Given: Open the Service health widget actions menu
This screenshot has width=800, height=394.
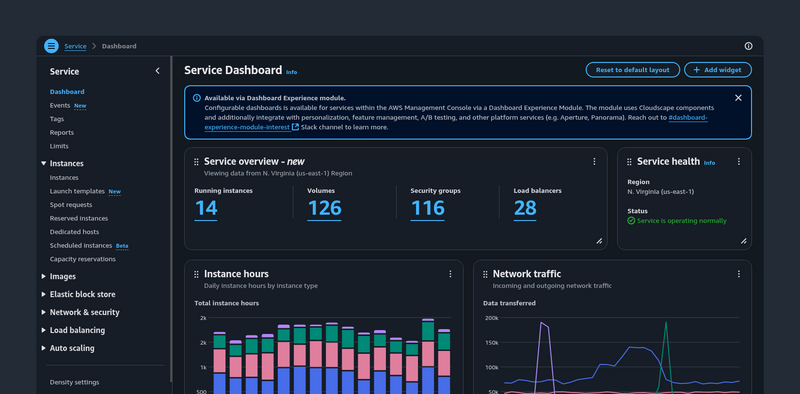Looking at the screenshot, I should (738, 161).
